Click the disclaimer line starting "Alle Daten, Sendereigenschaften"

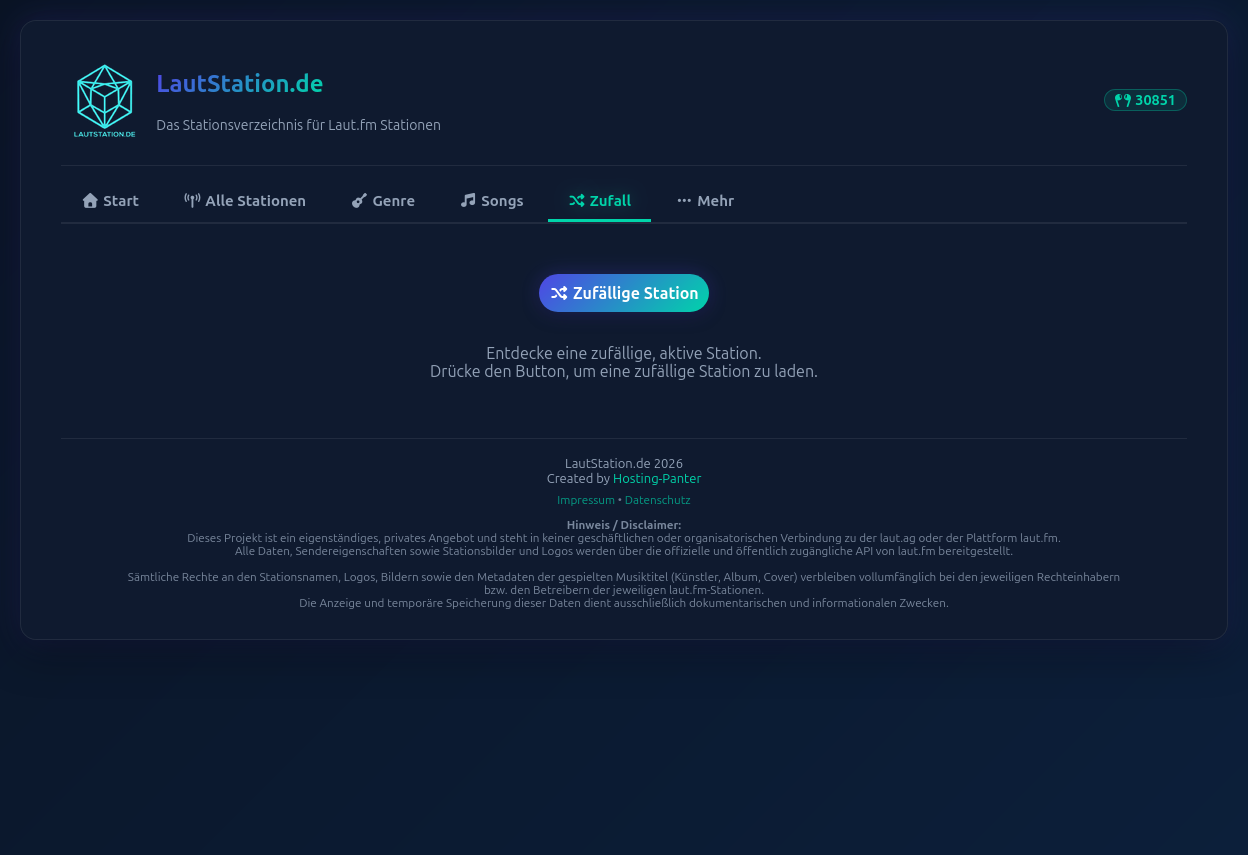(624, 551)
